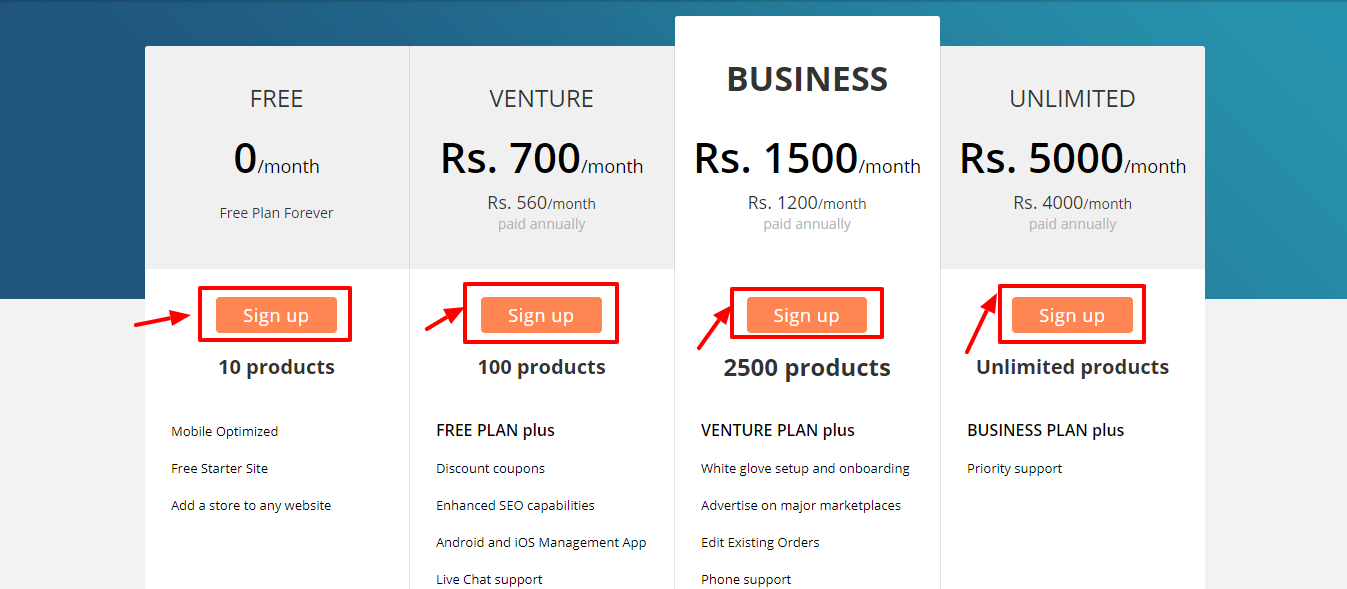Image resolution: width=1347 pixels, height=589 pixels.
Task: Click the Rs. 700/month price label
Action: tap(541, 160)
